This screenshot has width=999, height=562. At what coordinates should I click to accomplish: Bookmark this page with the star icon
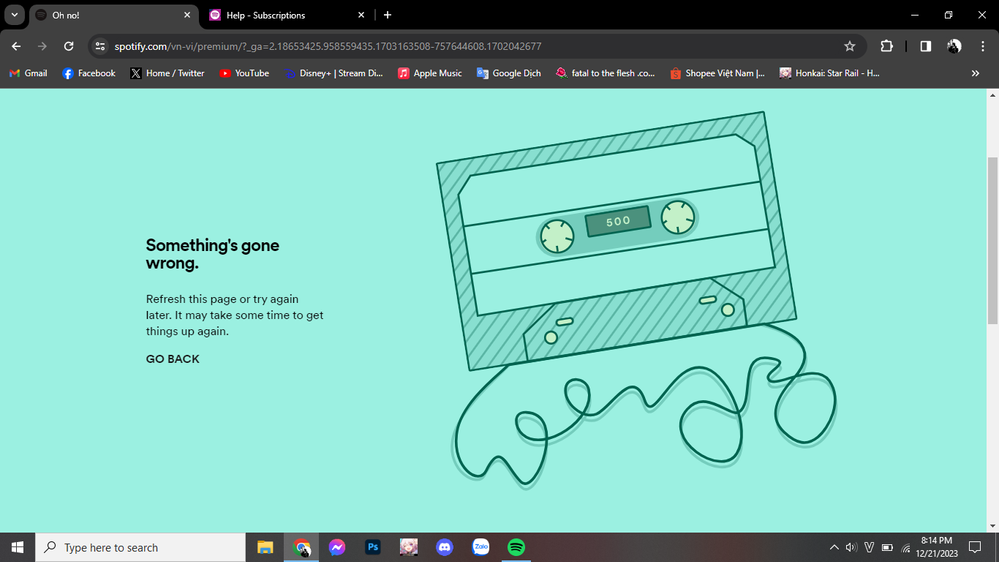[x=849, y=46]
